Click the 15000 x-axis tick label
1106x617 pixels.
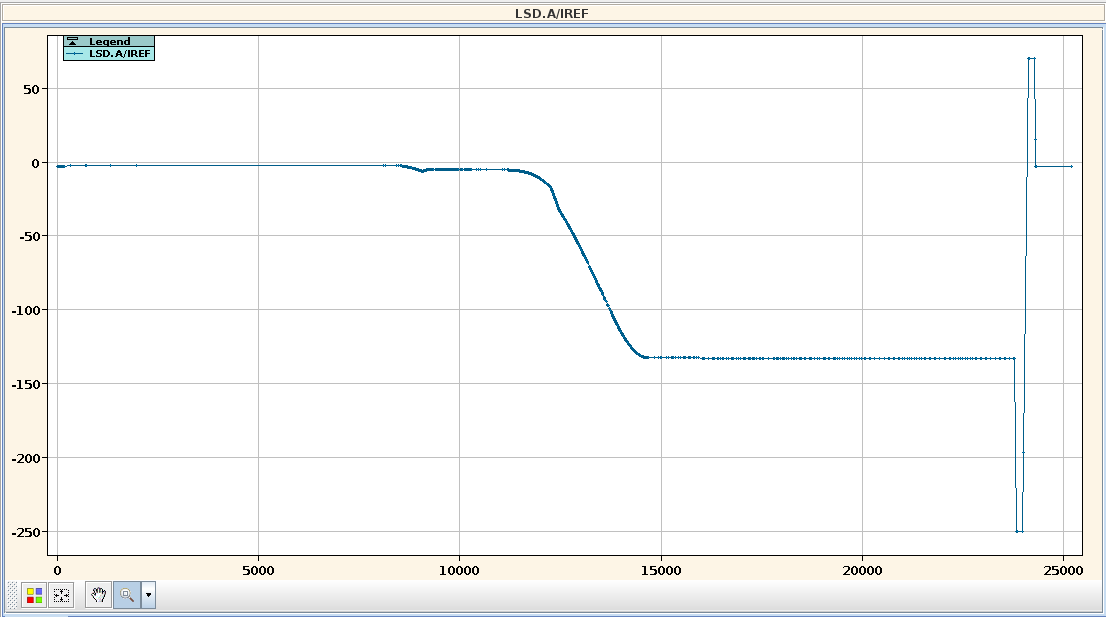[x=660, y=570]
